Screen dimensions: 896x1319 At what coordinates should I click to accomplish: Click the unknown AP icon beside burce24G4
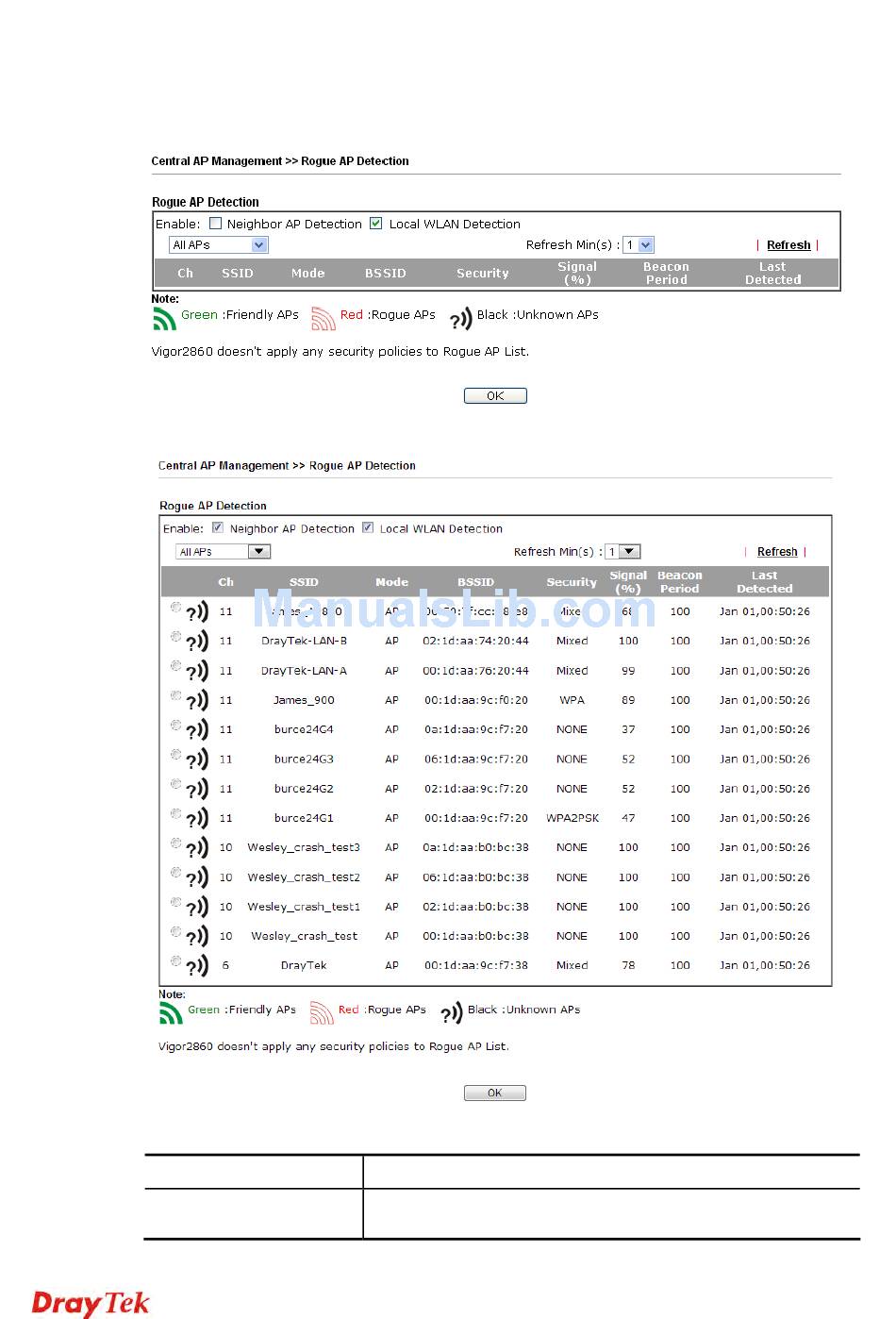point(197,730)
